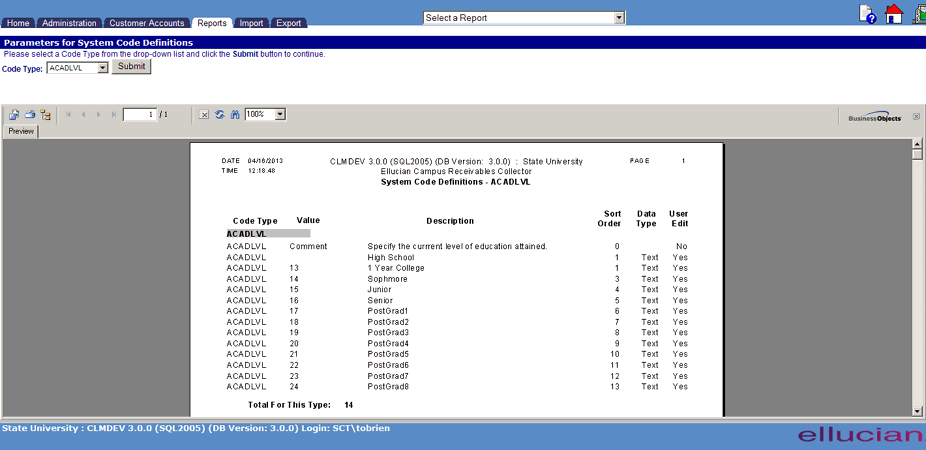Screen dimensions: 926x450
Task: Switch to the Home tab
Action: (18, 23)
